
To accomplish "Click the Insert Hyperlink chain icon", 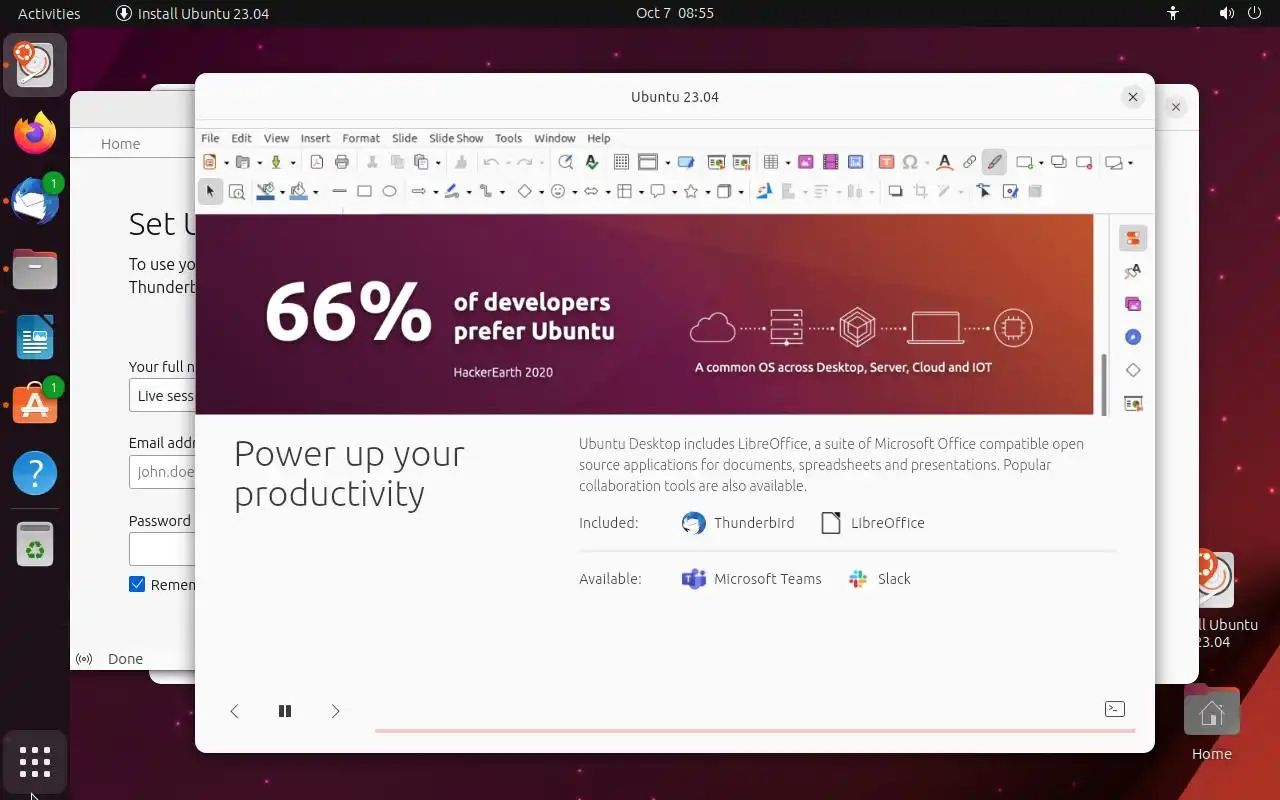I will (x=969, y=162).
